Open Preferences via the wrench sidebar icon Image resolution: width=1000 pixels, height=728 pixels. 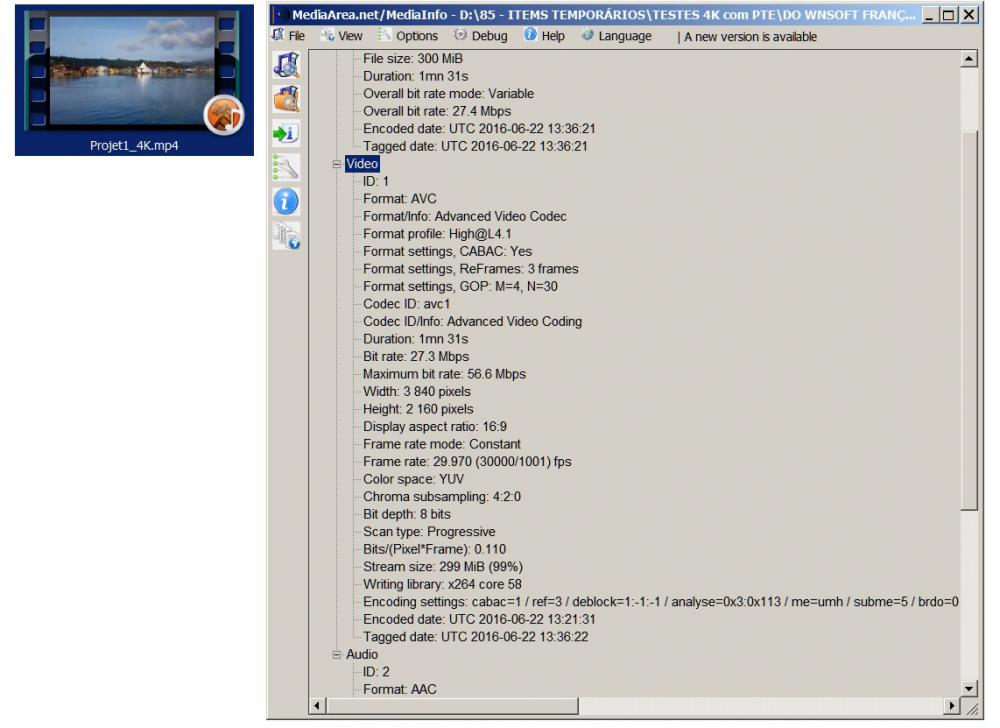click(286, 167)
